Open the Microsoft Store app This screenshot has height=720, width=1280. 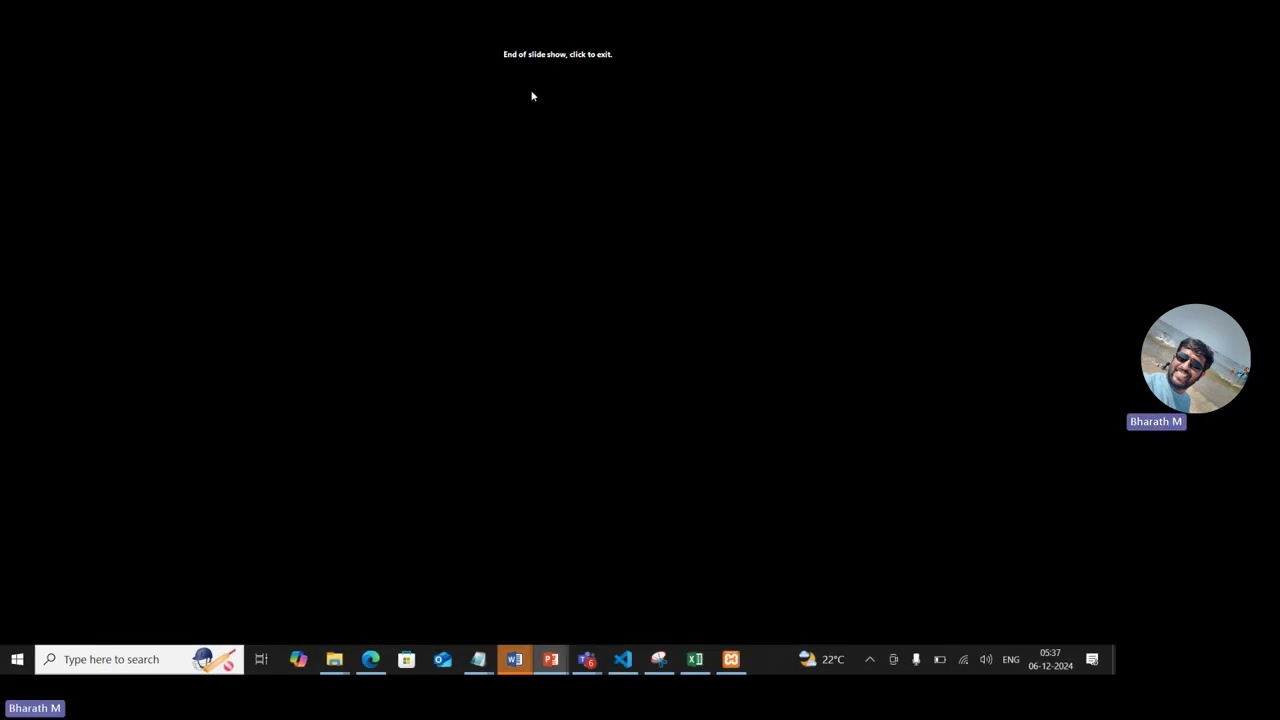(x=406, y=659)
